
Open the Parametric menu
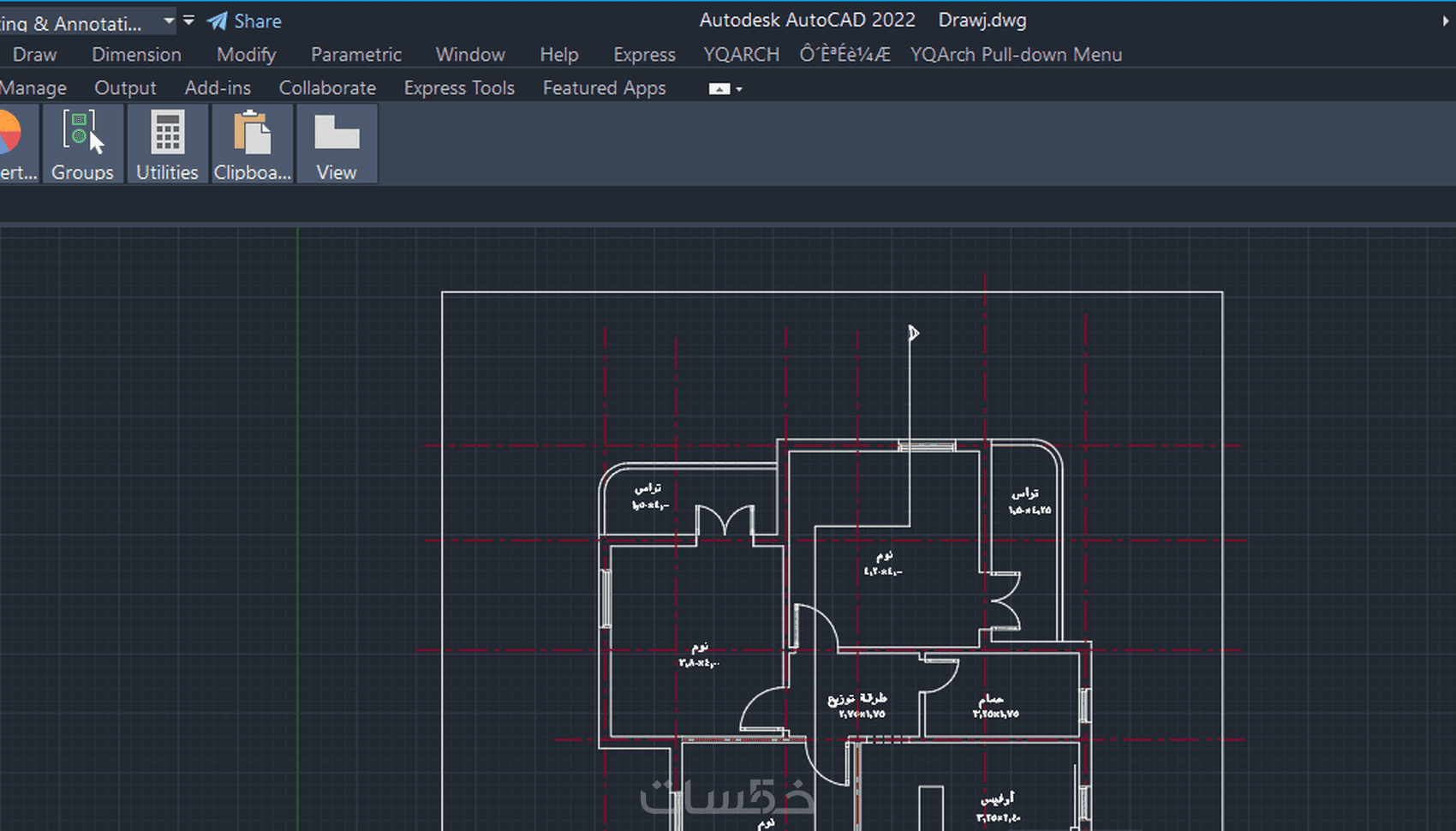356,55
